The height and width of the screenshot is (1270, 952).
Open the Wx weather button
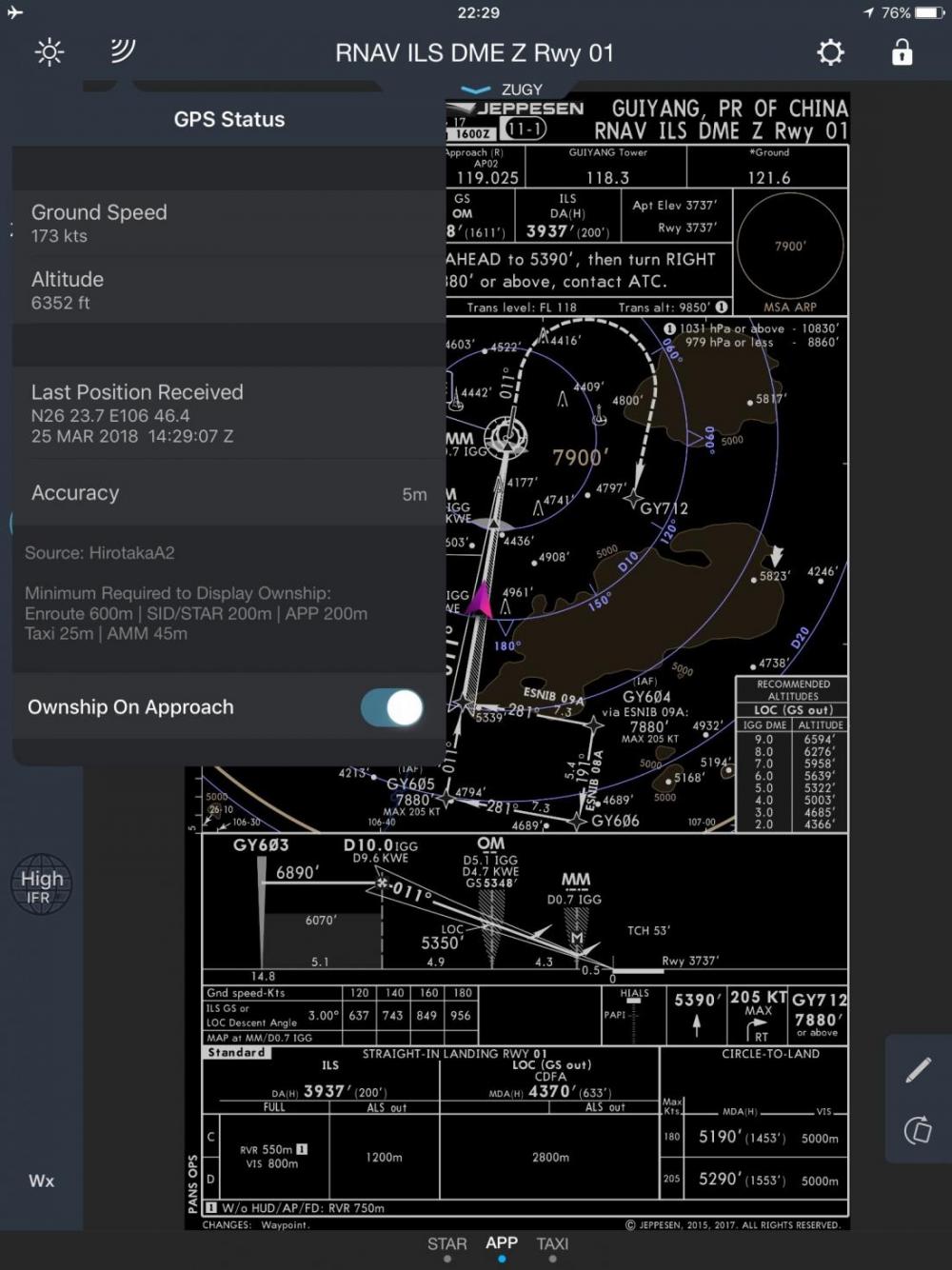click(x=42, y=1181)
